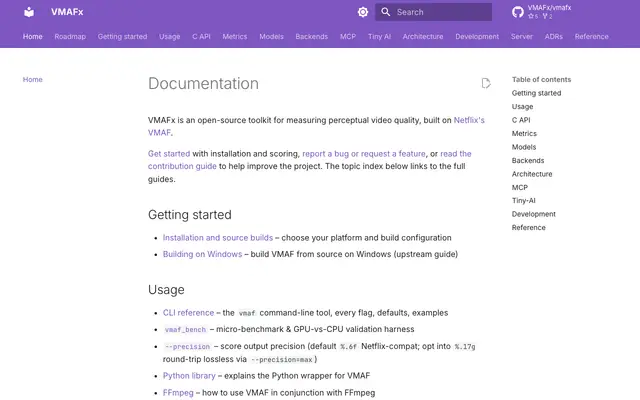Image resolution: width=640 pixels, height=400 pixels.
Task: Open the Building on Windows link
Action: pos(202,254)
